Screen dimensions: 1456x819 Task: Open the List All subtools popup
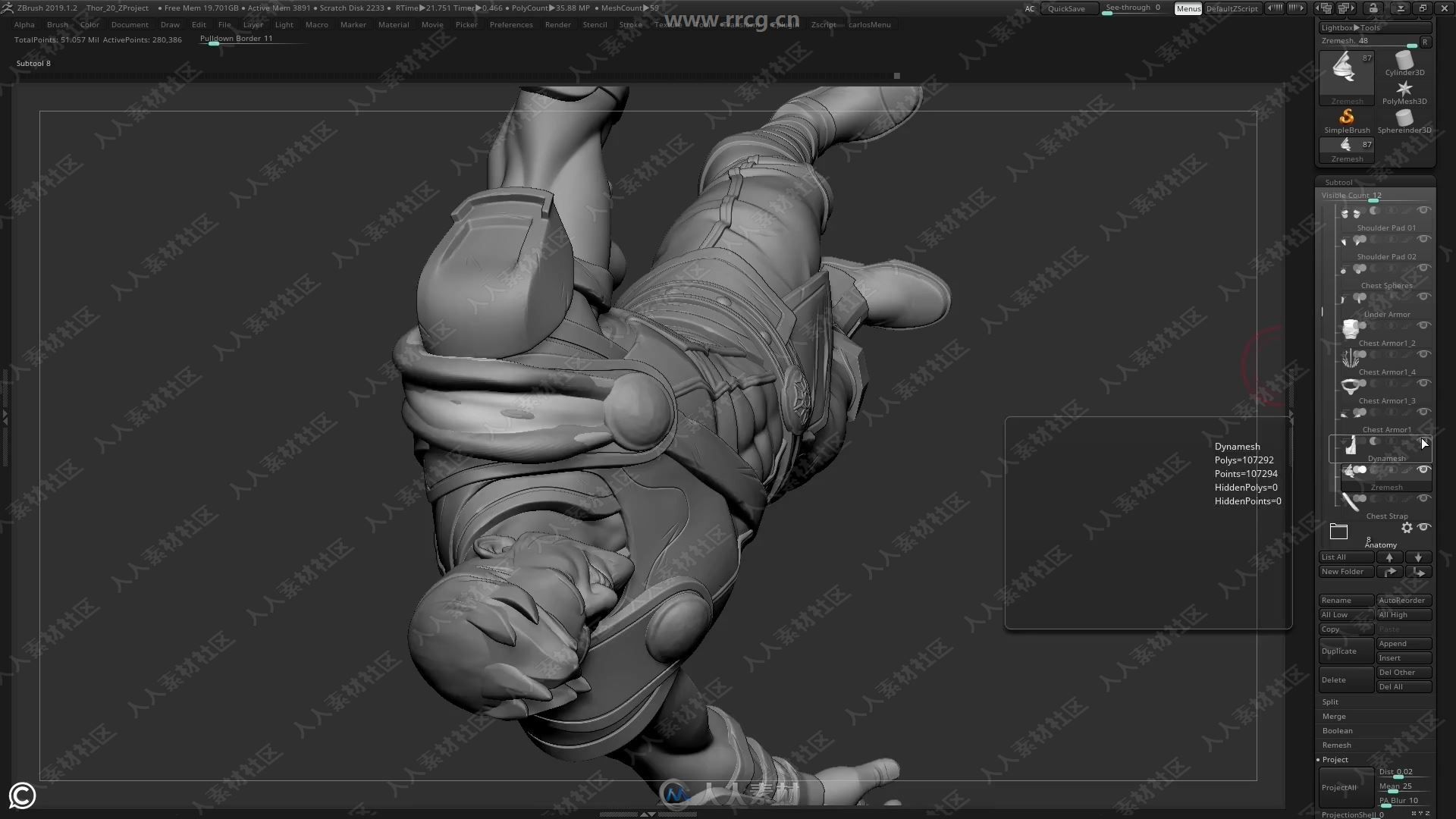pos(1346,557)
